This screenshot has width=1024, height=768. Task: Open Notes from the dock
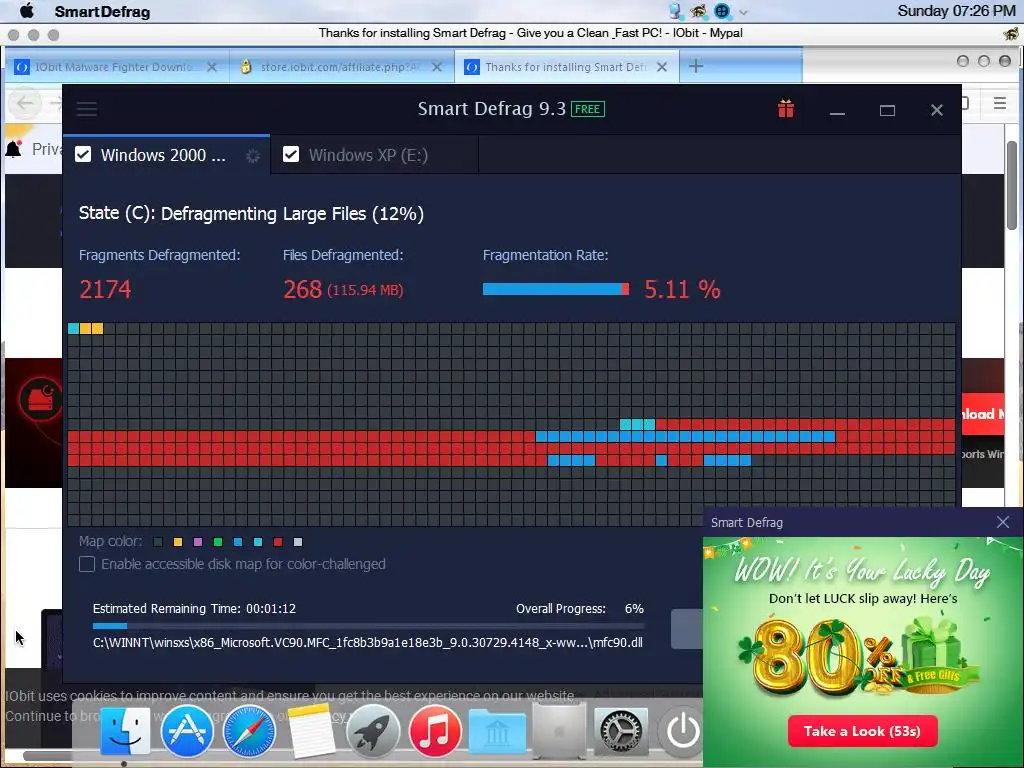tap(311, 731)
